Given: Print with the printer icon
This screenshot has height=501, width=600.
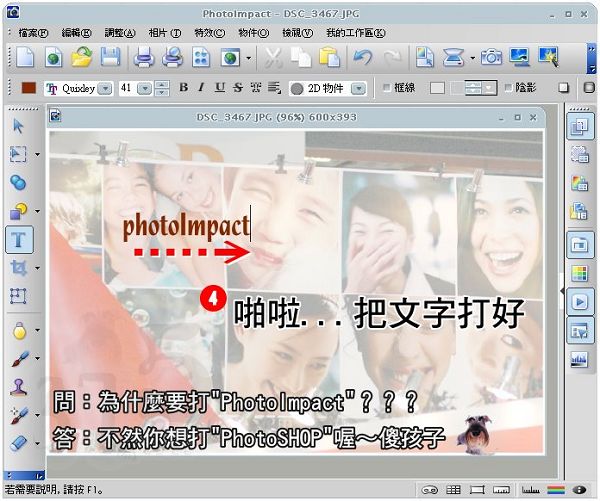Looking at the screenshot, I should click(143, 58).
